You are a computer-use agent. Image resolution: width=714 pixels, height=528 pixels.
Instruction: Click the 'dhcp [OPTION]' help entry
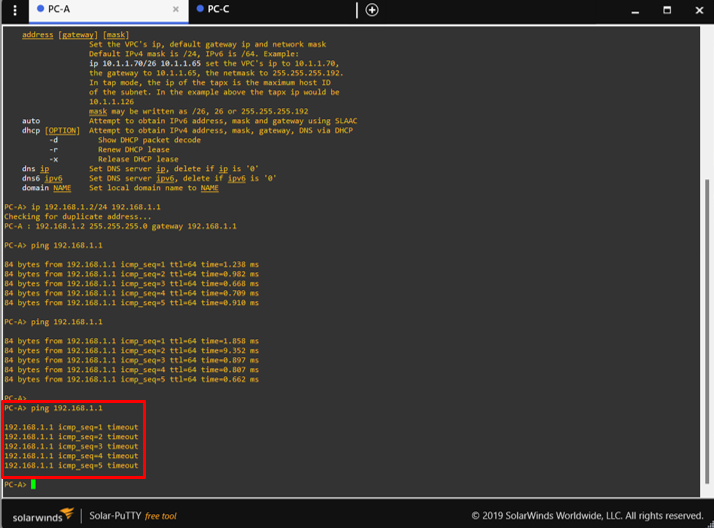point(50,131)
